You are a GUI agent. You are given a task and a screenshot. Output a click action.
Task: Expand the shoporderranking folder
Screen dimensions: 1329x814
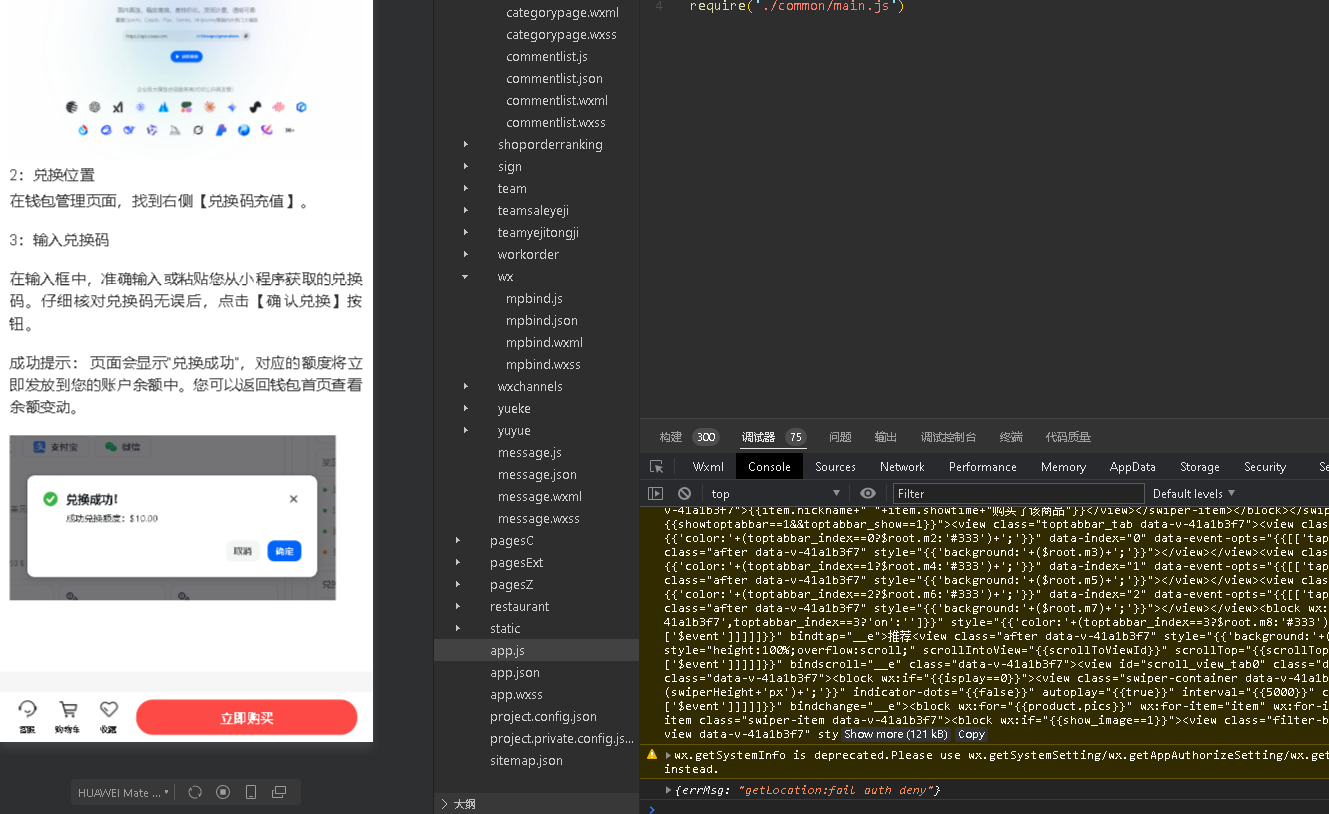465,144
